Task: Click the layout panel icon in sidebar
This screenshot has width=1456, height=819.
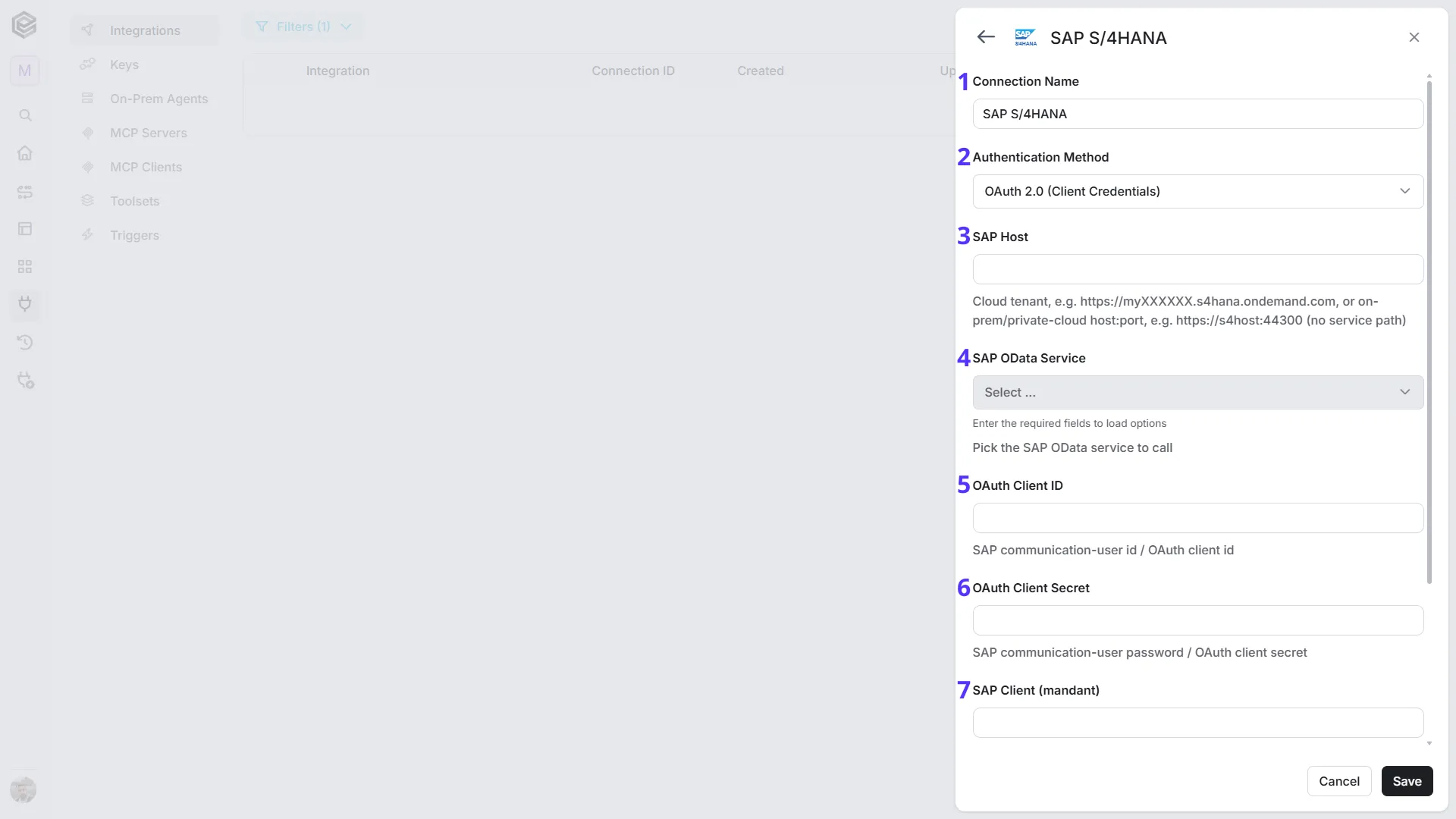Action: coord(25,229)
